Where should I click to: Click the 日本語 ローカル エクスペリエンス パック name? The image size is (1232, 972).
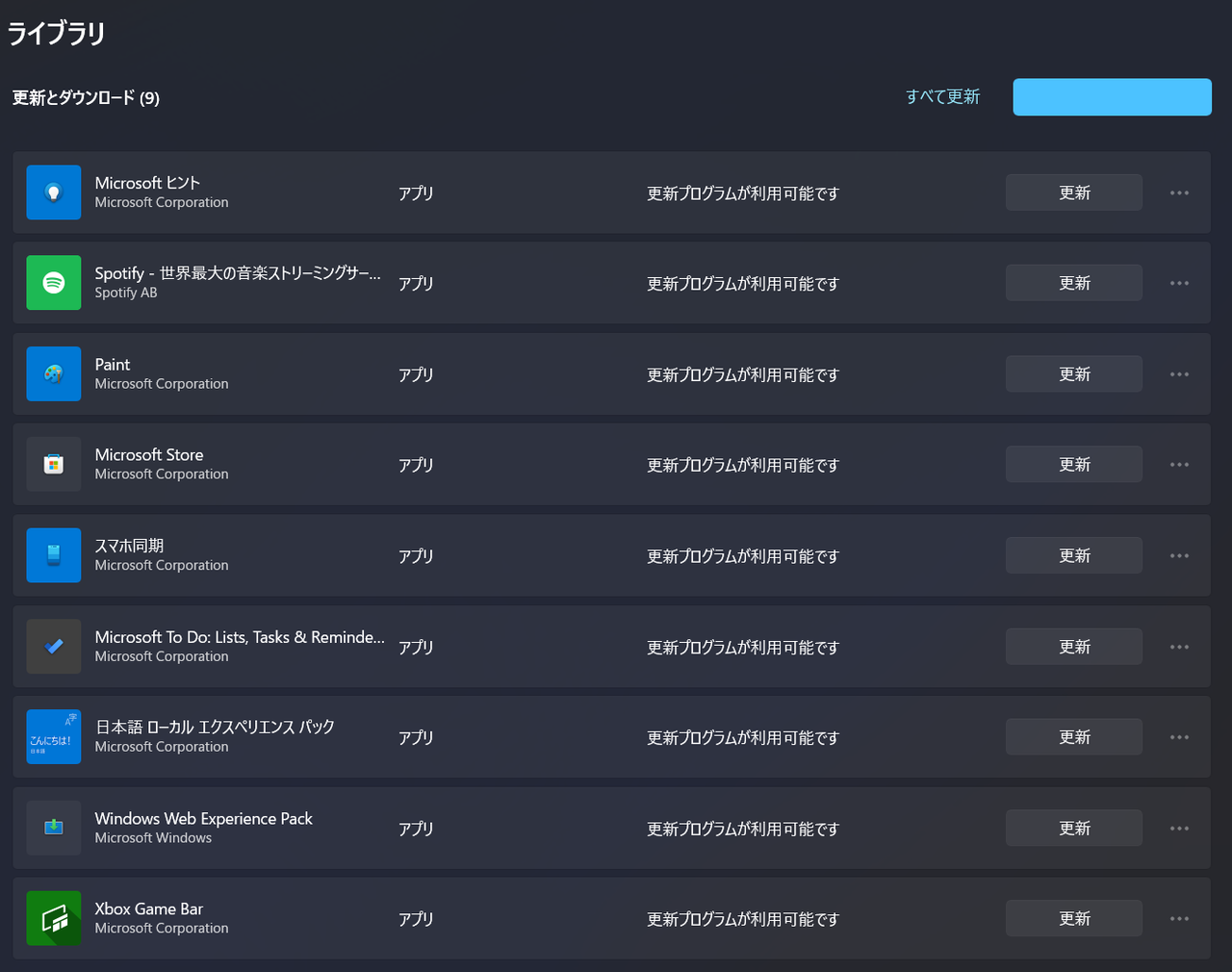coord(215,727)
